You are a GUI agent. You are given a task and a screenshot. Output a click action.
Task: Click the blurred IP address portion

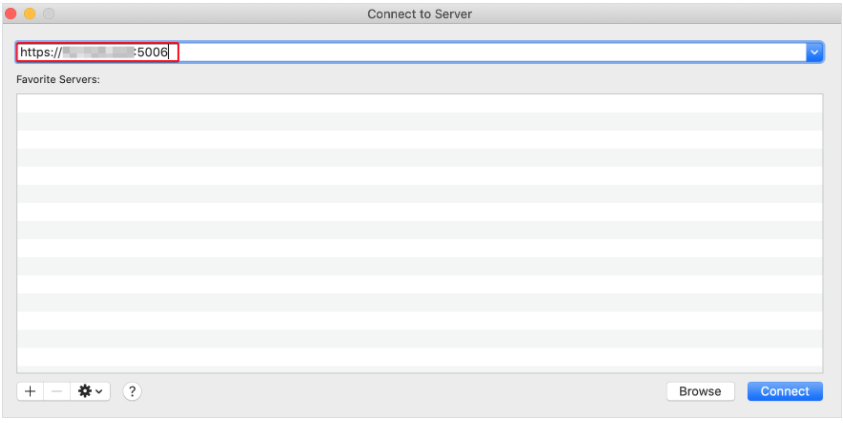click(97, 52)
